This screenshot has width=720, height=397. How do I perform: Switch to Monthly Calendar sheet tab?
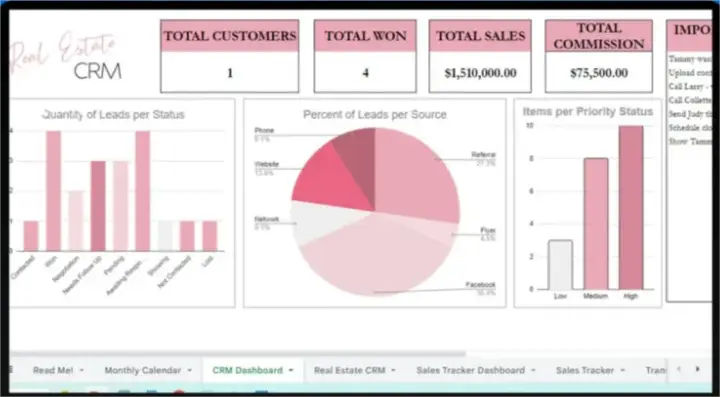pos(142,370)
